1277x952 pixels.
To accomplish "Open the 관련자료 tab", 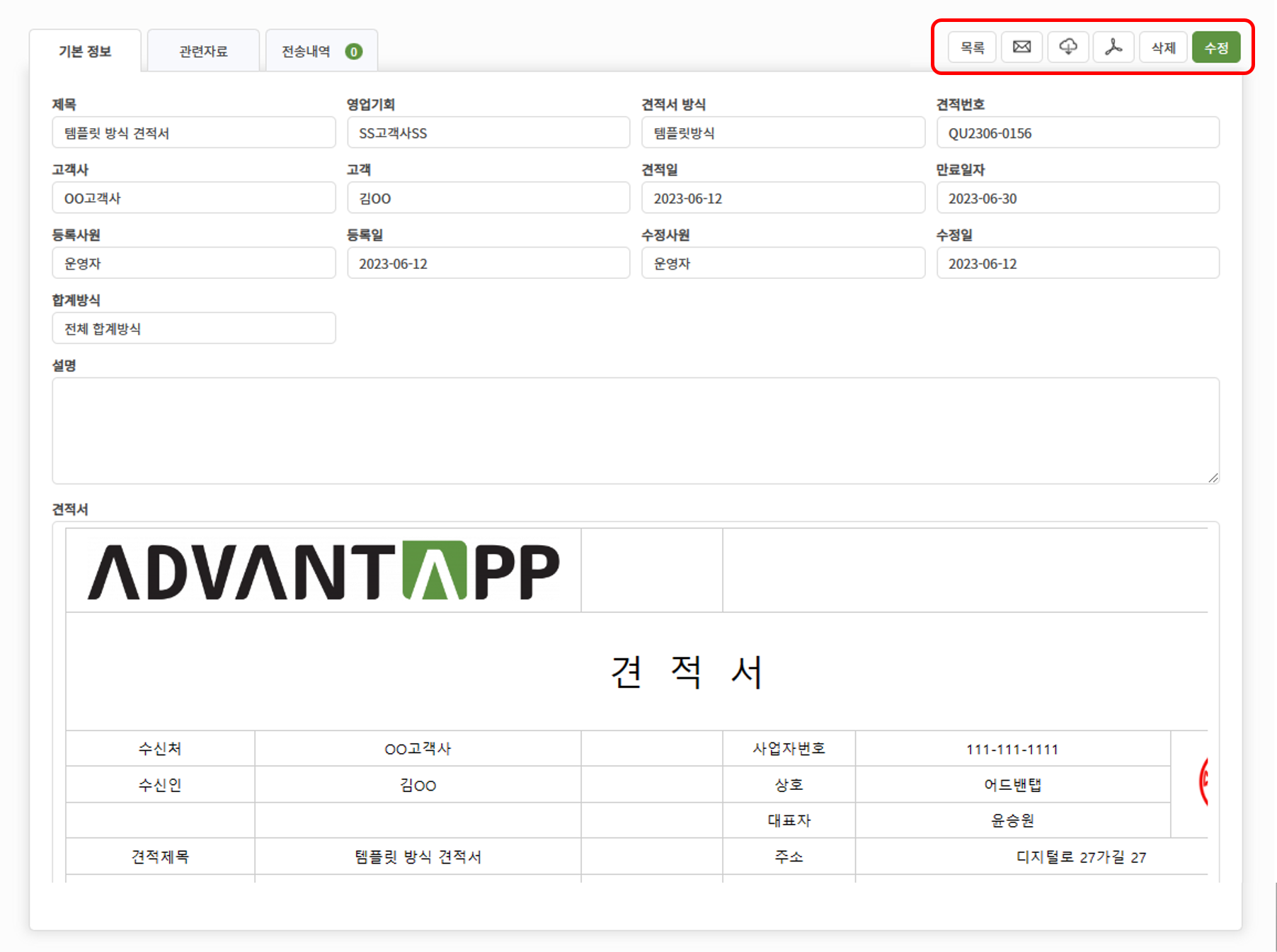I will click(203, 51).
